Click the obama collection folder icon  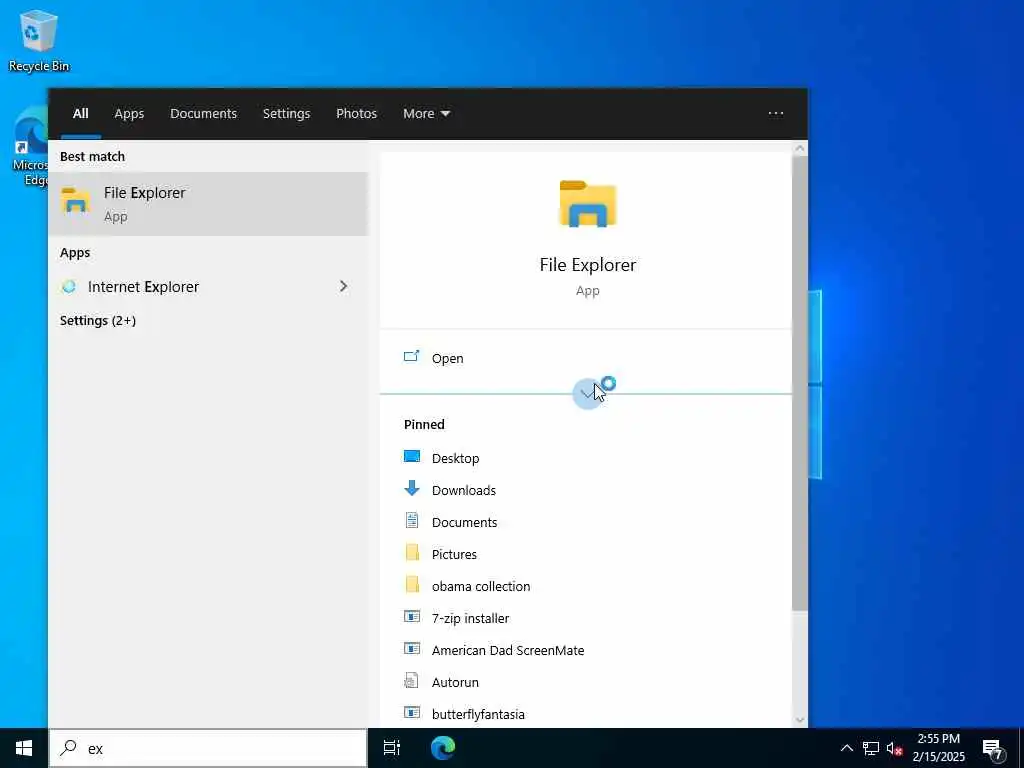point(412,584)
